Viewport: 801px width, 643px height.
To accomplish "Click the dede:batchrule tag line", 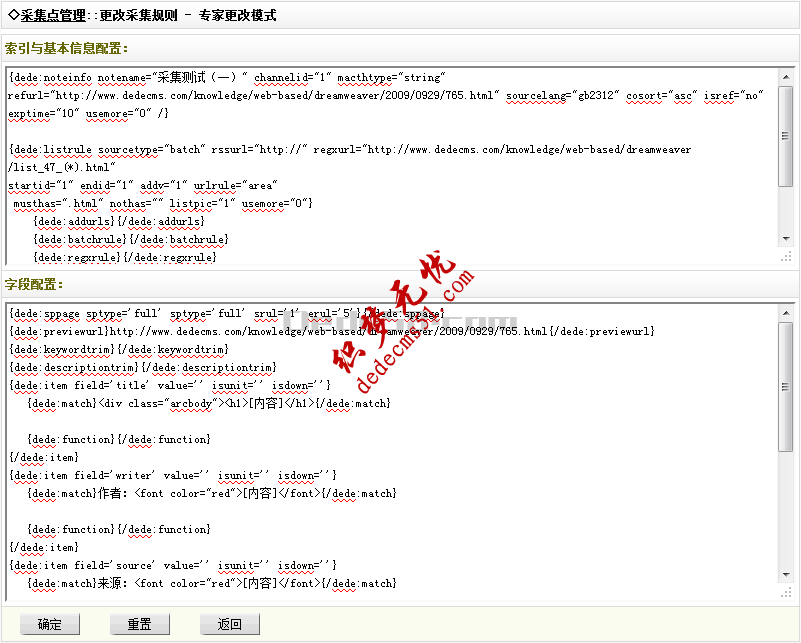I will tap(130, 239).
